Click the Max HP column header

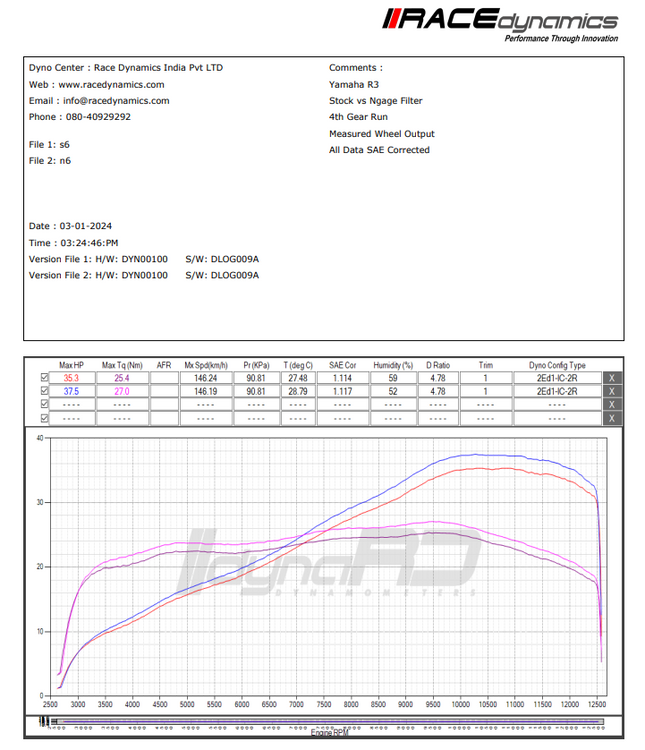click(x=71, y=365)
